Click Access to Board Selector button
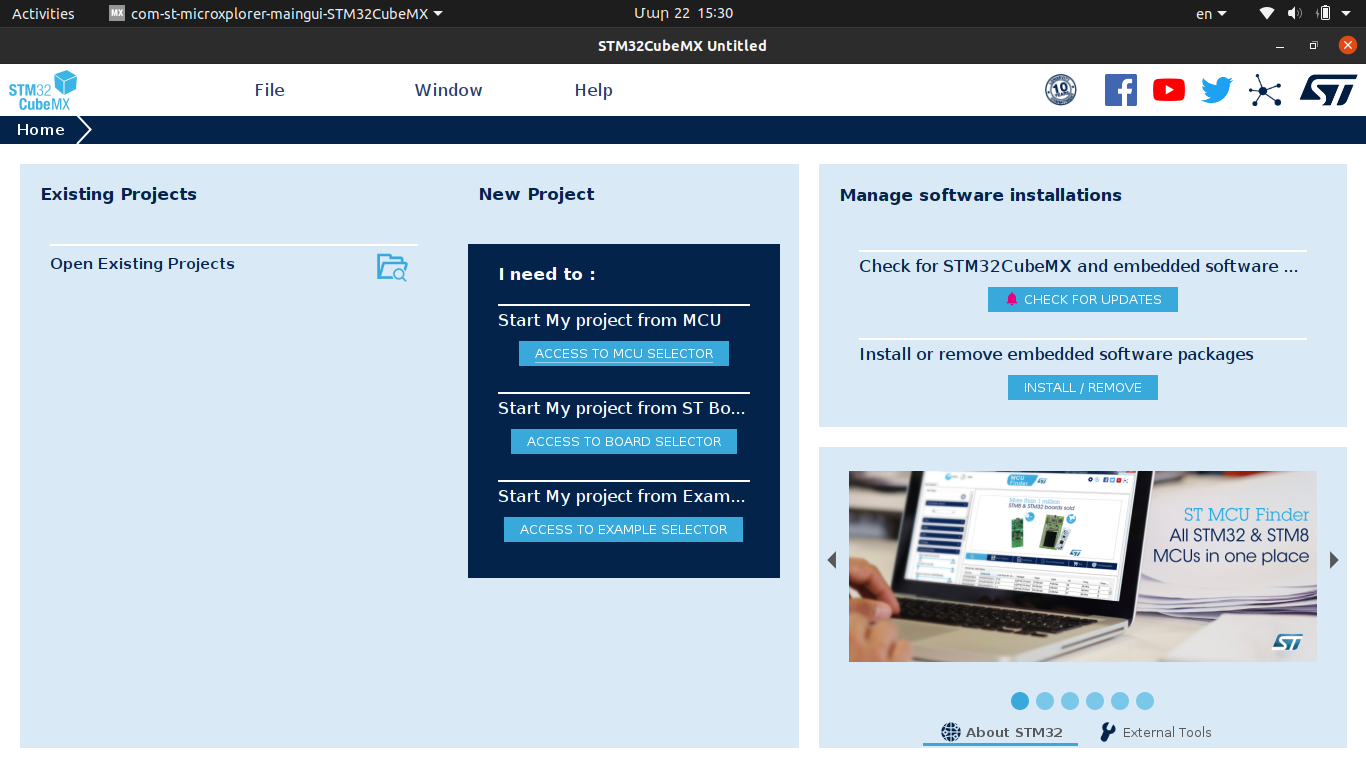 (x=624, y=442)
